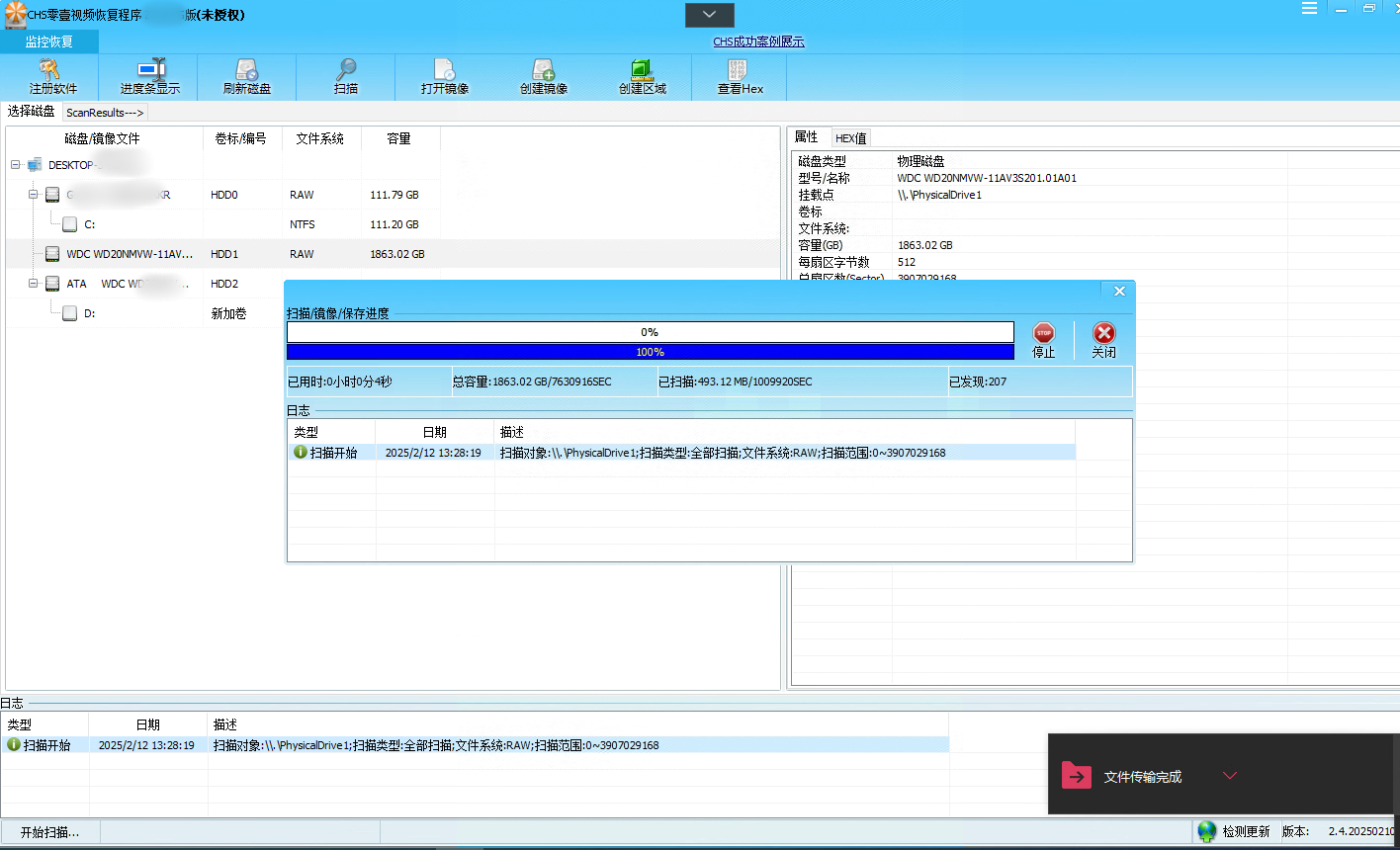Click the 已发现:207 counter text
The image size is (1400, 850).
pyautogui.click(x=978, y=382)
